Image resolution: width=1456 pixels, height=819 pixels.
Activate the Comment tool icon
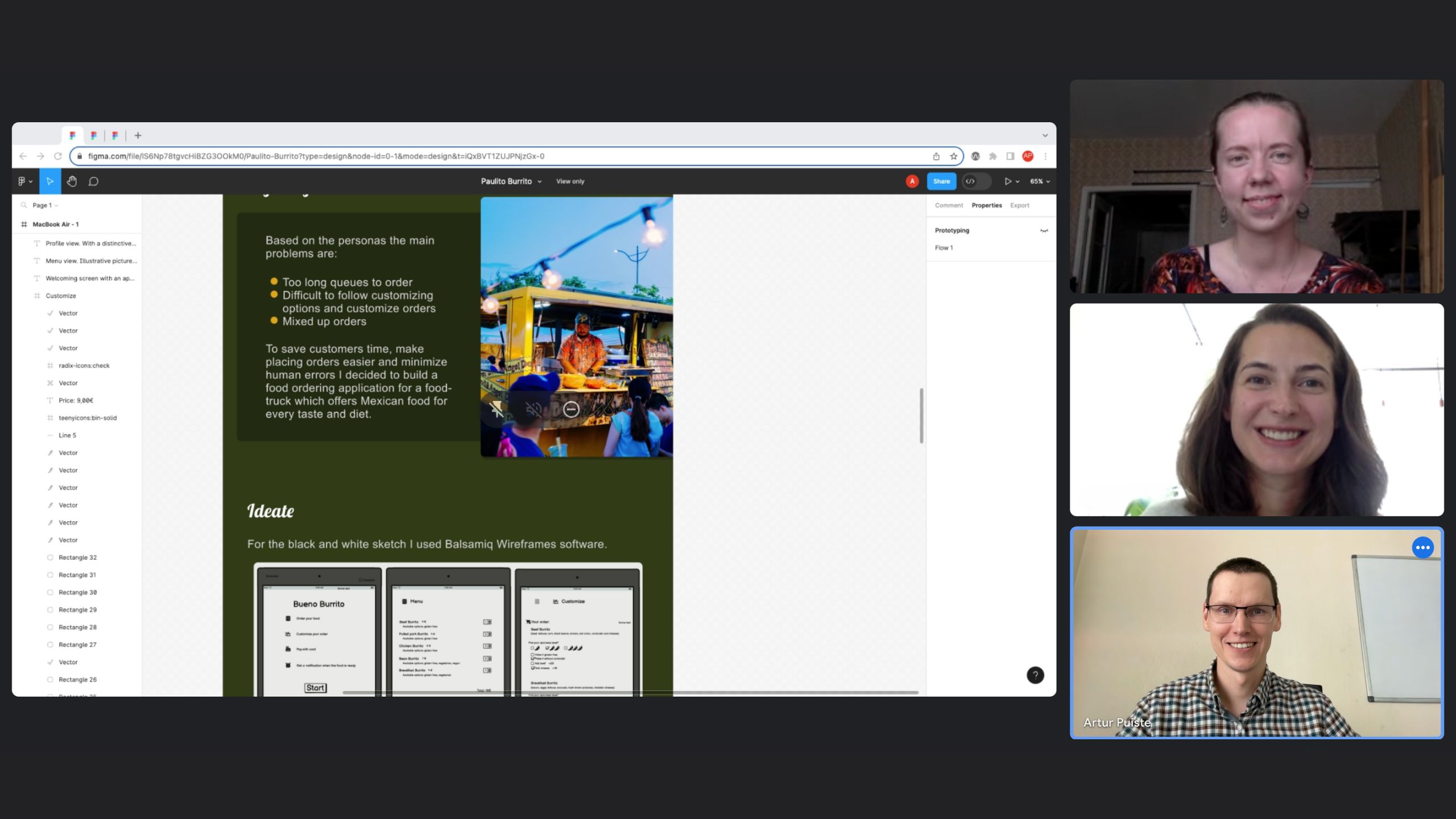[93, 181]
